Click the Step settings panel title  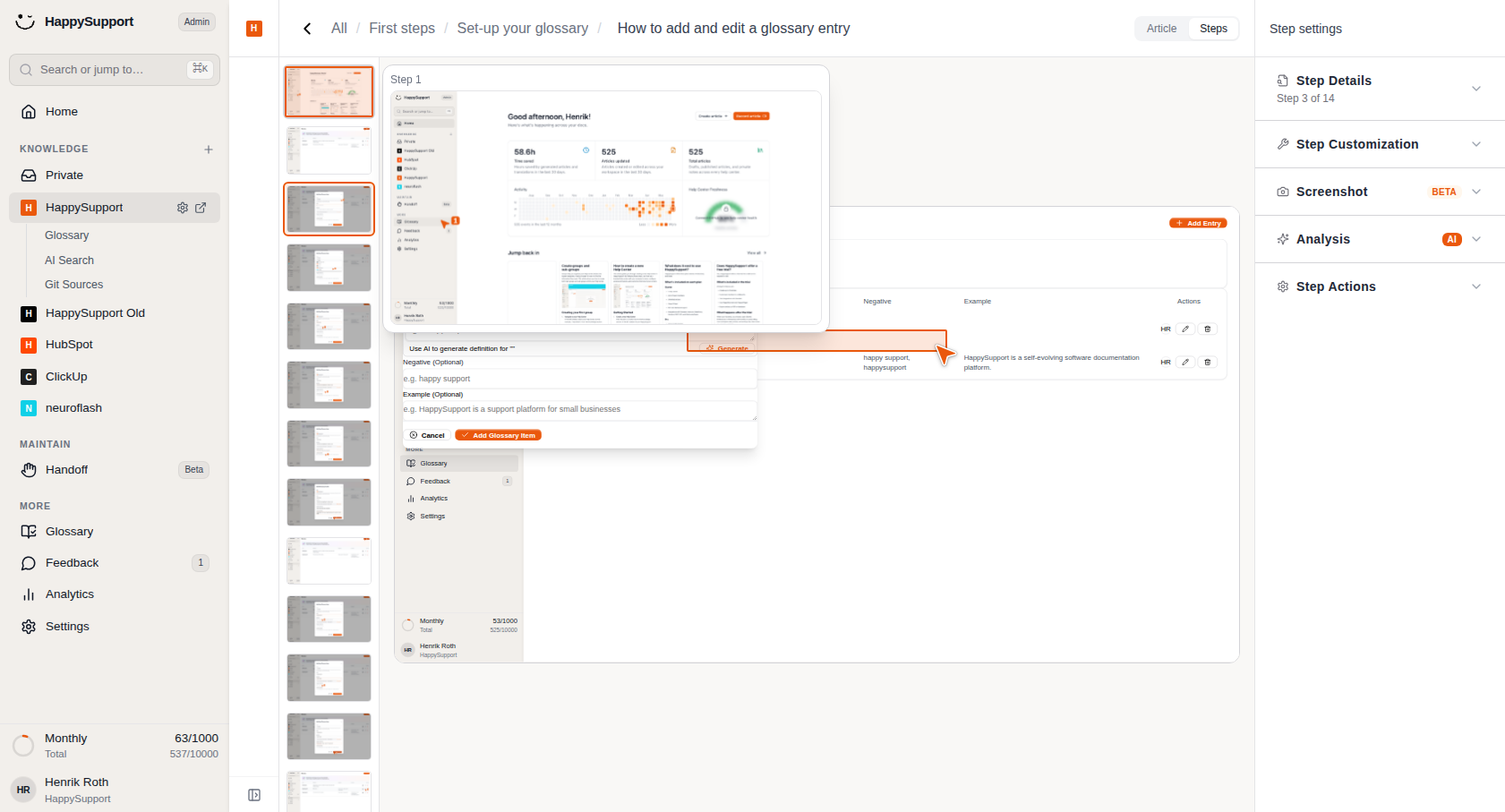tap(1305, 29)
